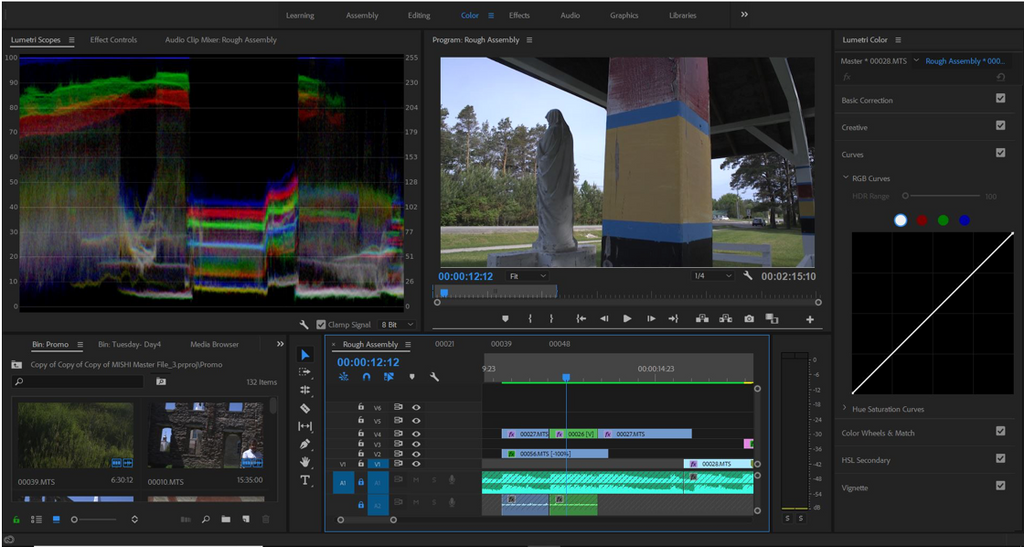Switch to Graphics workspace
The image size is (1024, 547).
624,15
